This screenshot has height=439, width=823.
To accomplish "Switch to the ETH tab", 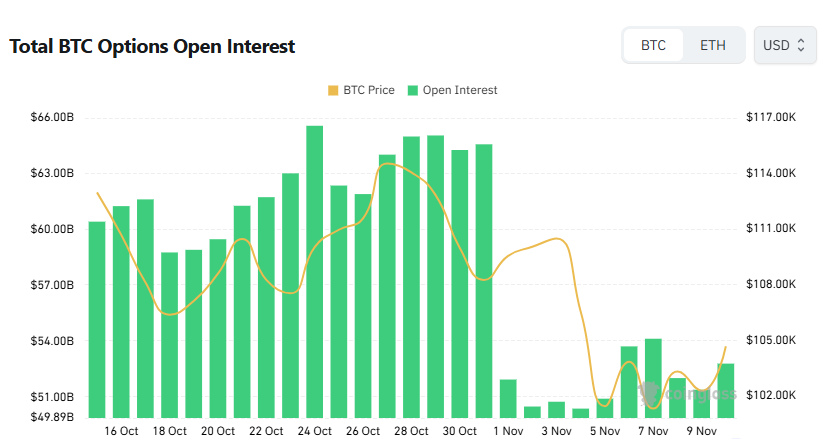I will [x=713, y=46].
